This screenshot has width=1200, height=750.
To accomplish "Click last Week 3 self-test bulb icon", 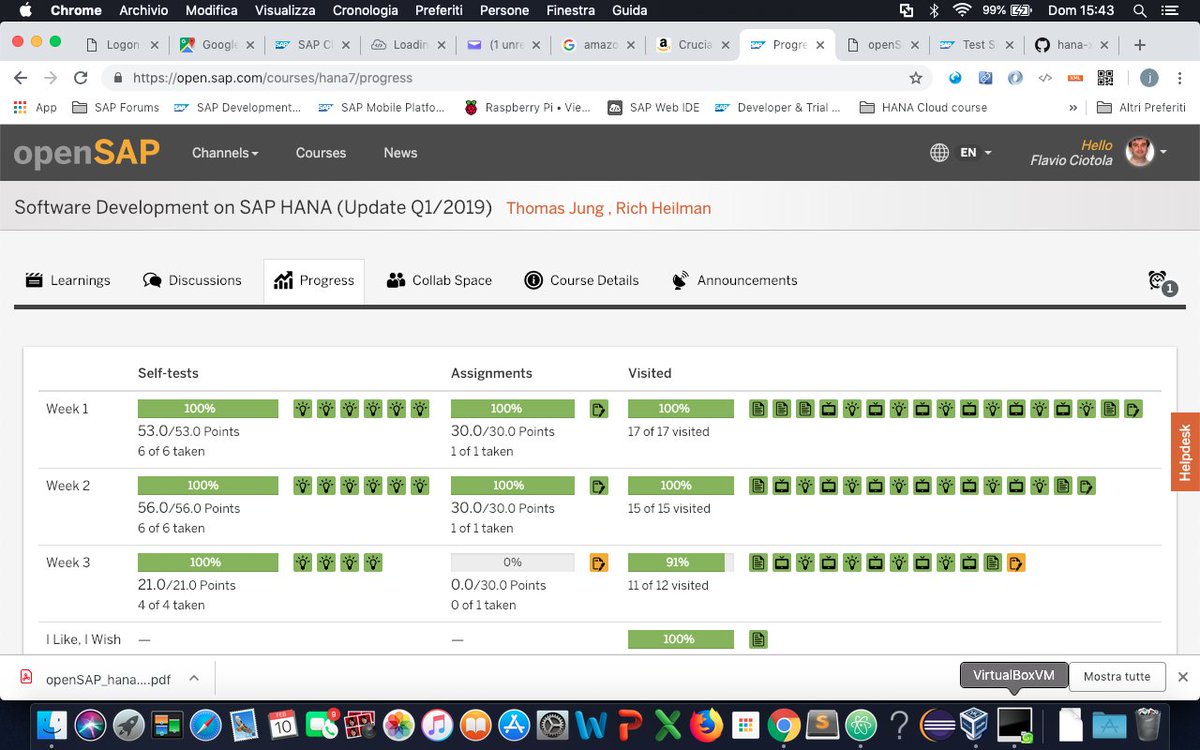I will (x=373, y=562).
